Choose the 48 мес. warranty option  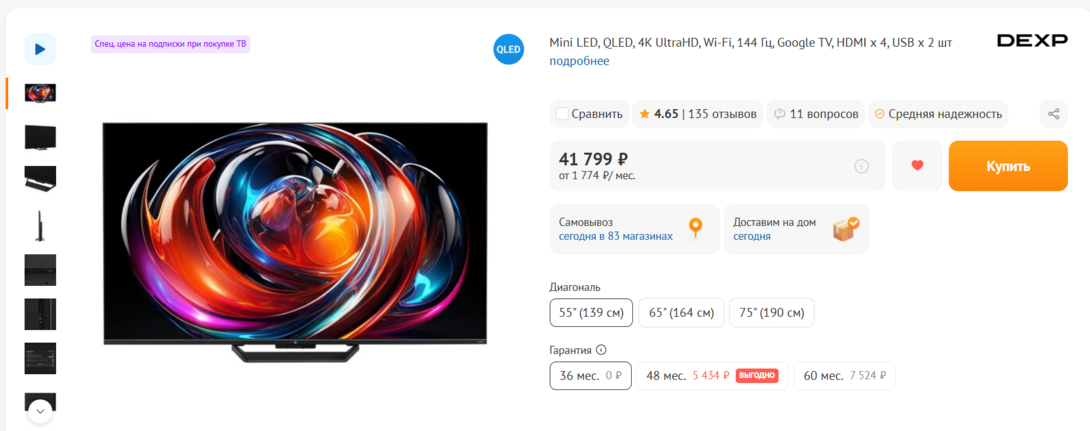[713, 376]
